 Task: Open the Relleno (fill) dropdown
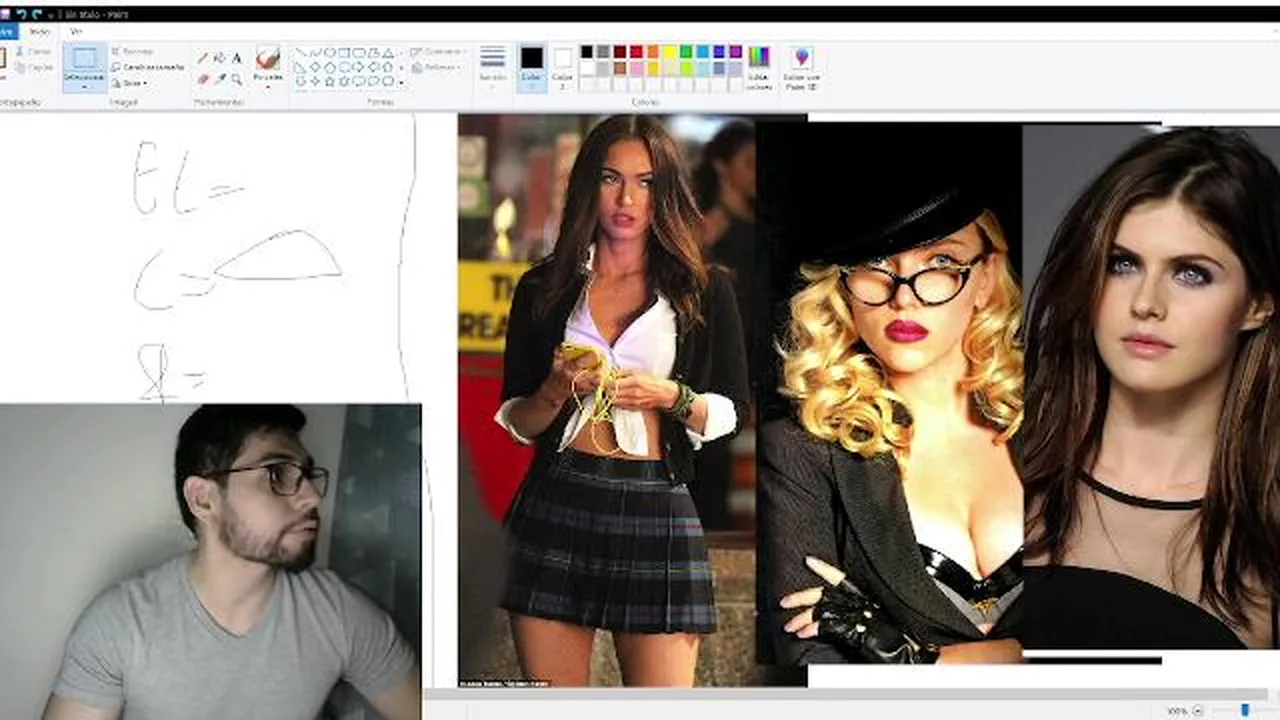[436, 67]
